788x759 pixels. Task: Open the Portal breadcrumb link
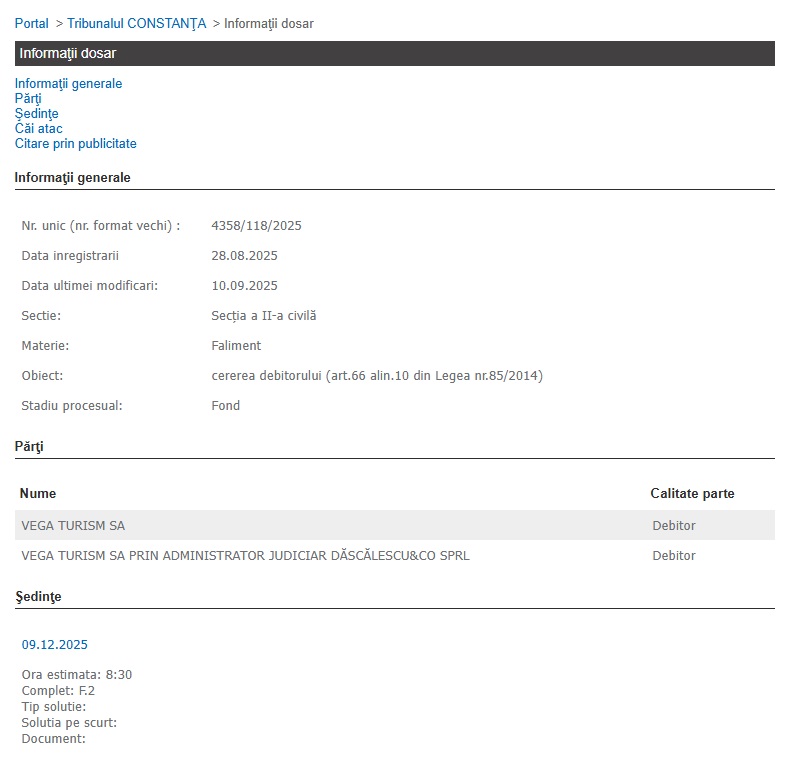pyautogui.click(x=32, y=24)
